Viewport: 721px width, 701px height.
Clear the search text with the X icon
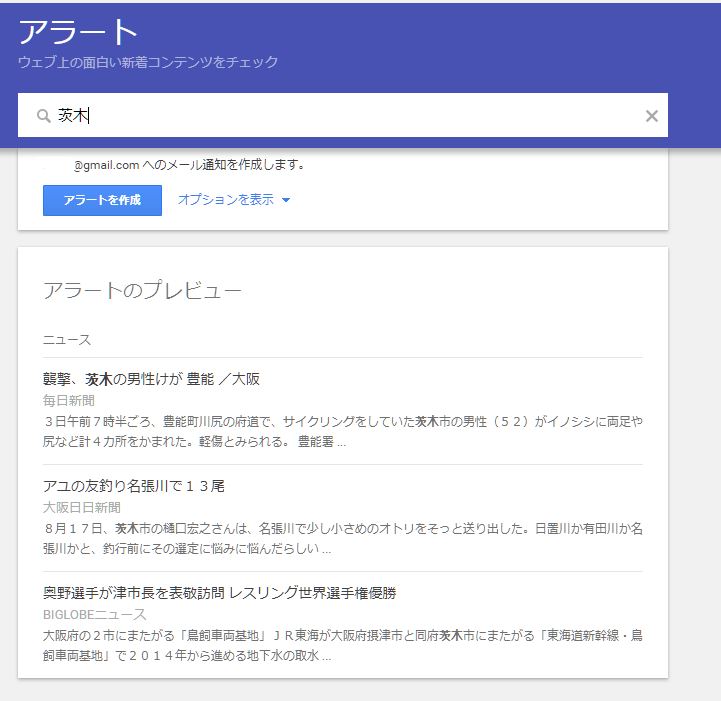click(x=651, y=116)
